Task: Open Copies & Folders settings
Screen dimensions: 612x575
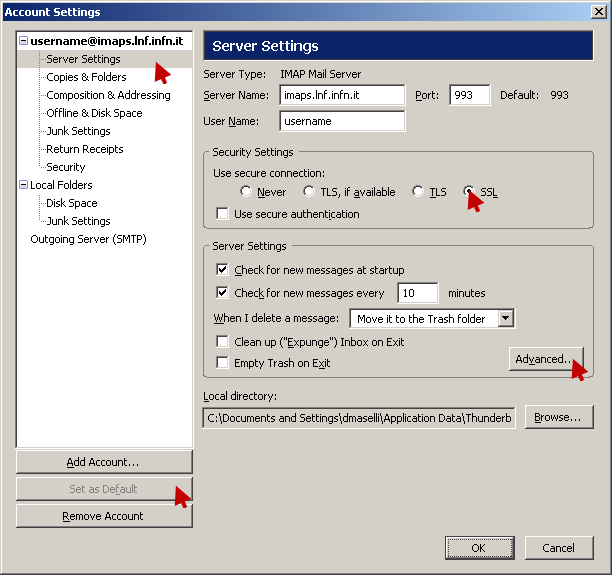Action: (x=86, y=77)
